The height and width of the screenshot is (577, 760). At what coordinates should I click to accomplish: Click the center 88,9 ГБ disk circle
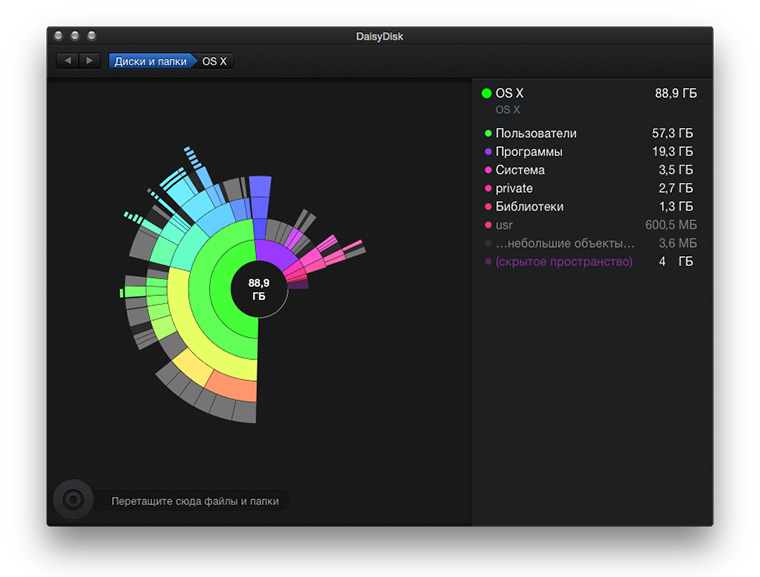259,289
